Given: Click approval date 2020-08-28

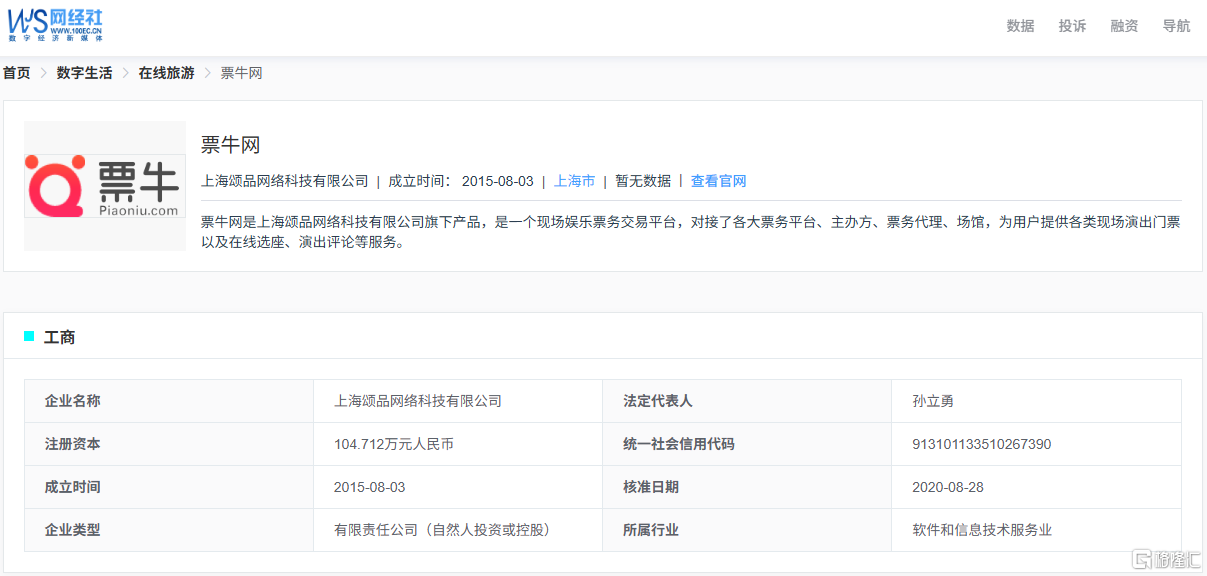Looking at the screenshot, I should tap(948, 487).
